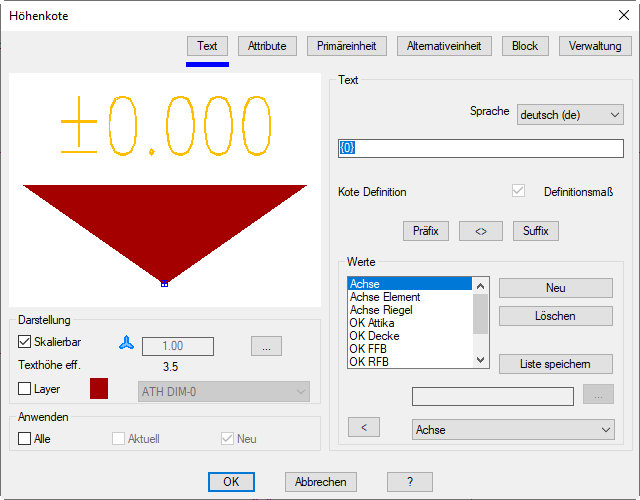Click the < arrow button
This screenshot has height=500, width=640.
tap(363, 428)
